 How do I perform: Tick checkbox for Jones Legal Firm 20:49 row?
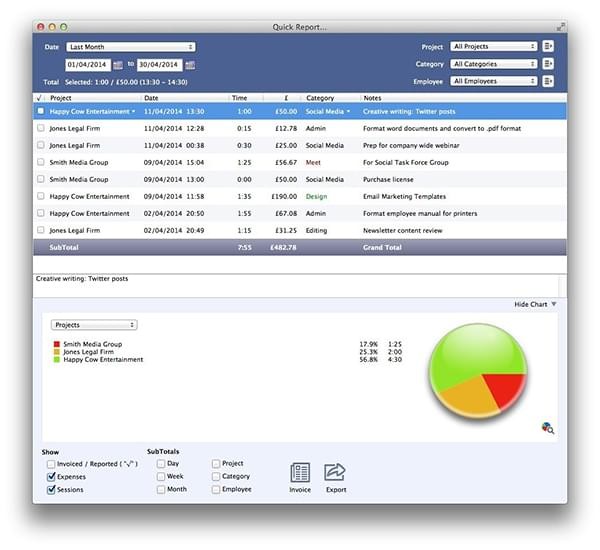coord(41,230)
